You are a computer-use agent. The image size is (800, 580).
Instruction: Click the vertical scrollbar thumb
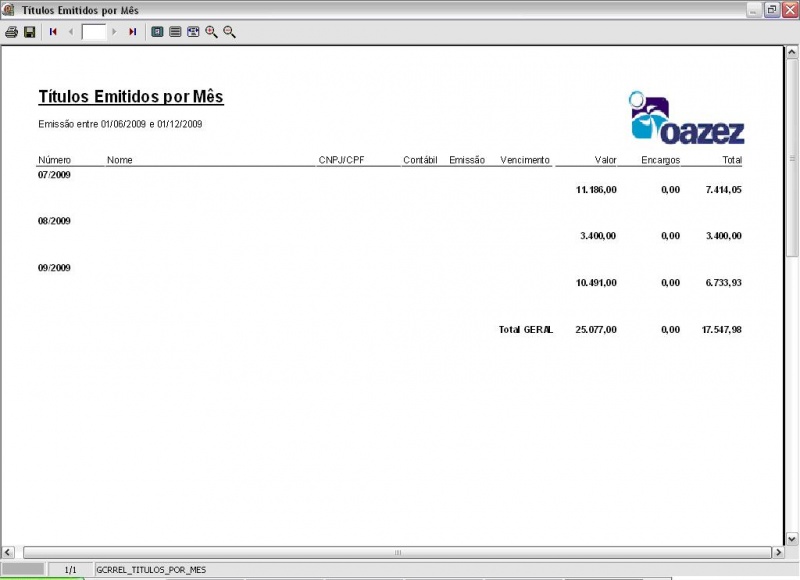coord(792,158)
